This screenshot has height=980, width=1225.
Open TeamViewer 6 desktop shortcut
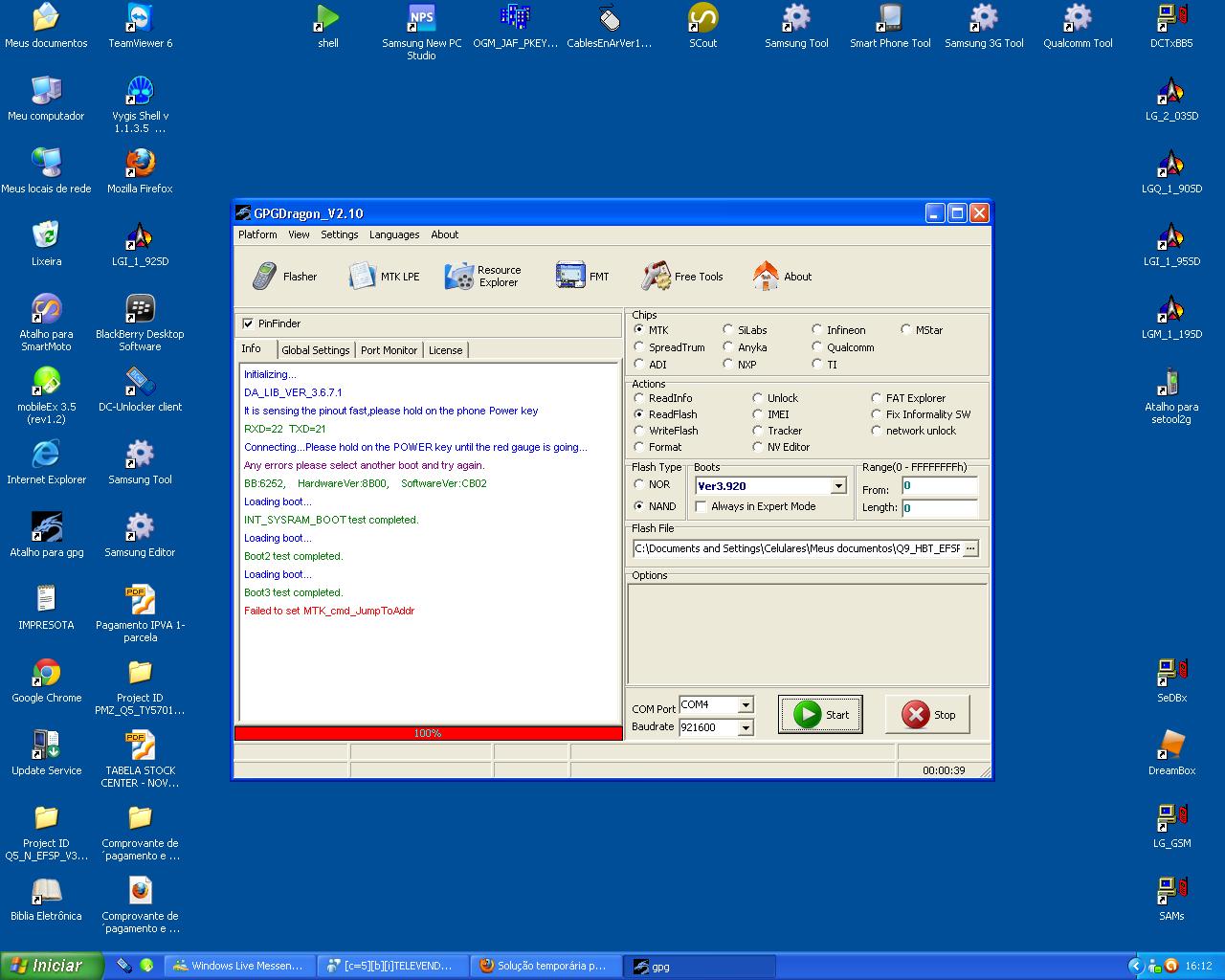[141, 27]
